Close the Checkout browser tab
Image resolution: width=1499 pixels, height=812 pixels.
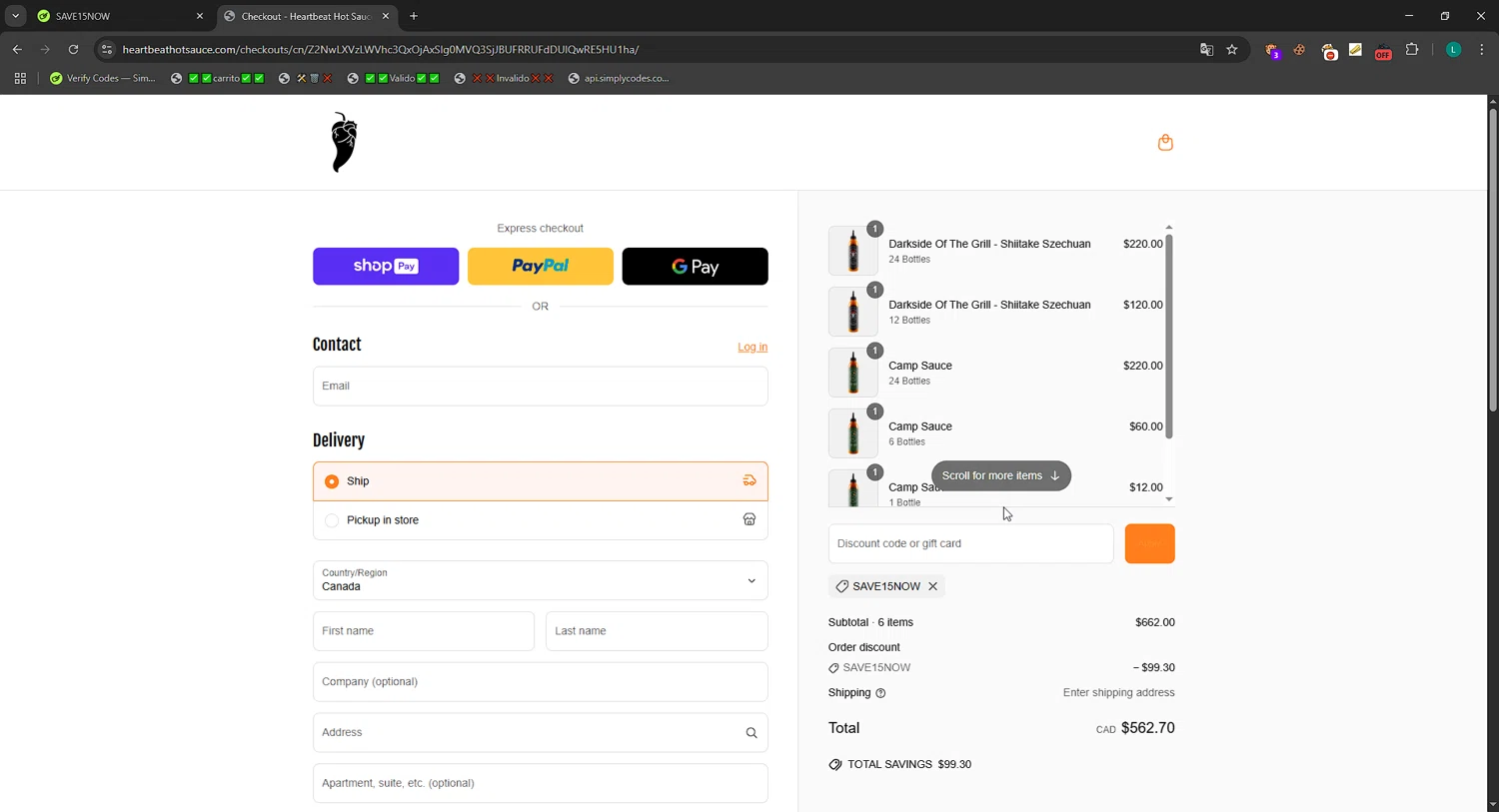pyautogui.click(x=386, y=16)
